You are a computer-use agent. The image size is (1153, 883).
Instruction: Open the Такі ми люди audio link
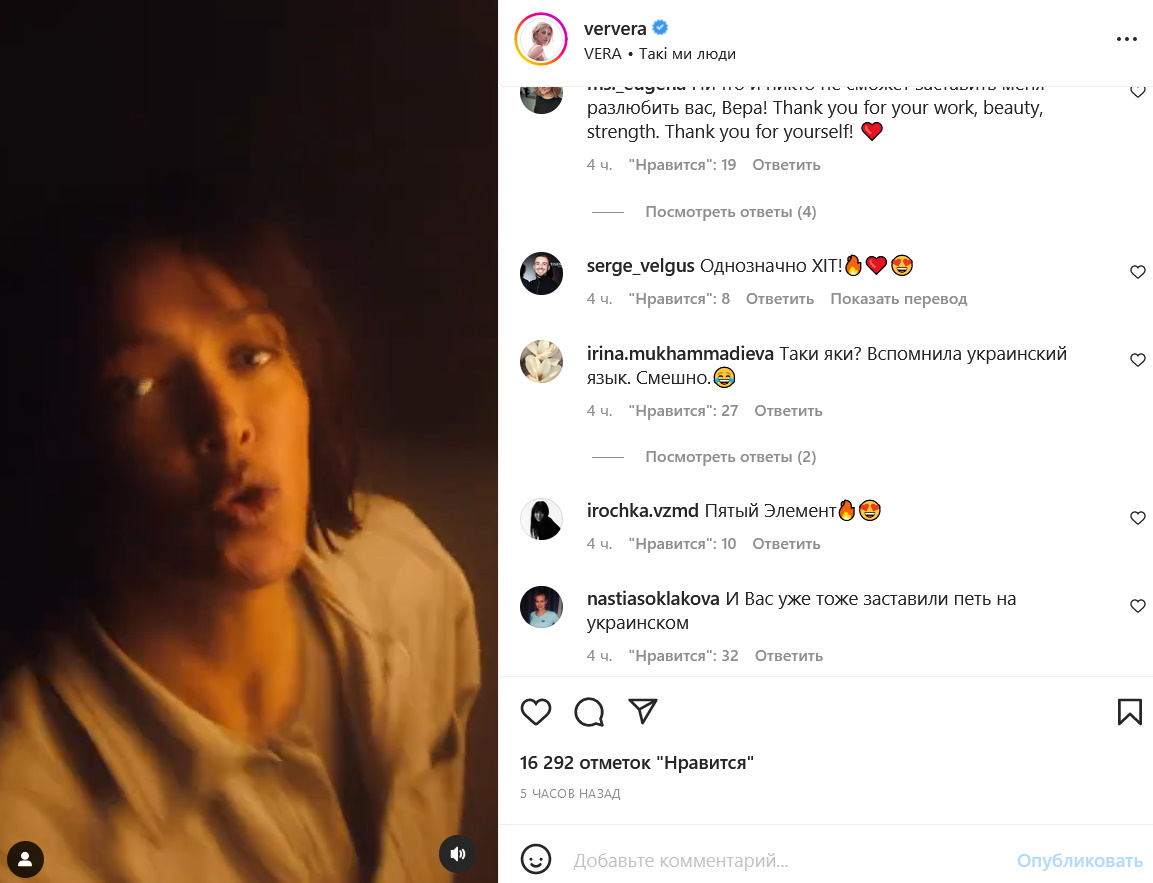pos(687,54)
